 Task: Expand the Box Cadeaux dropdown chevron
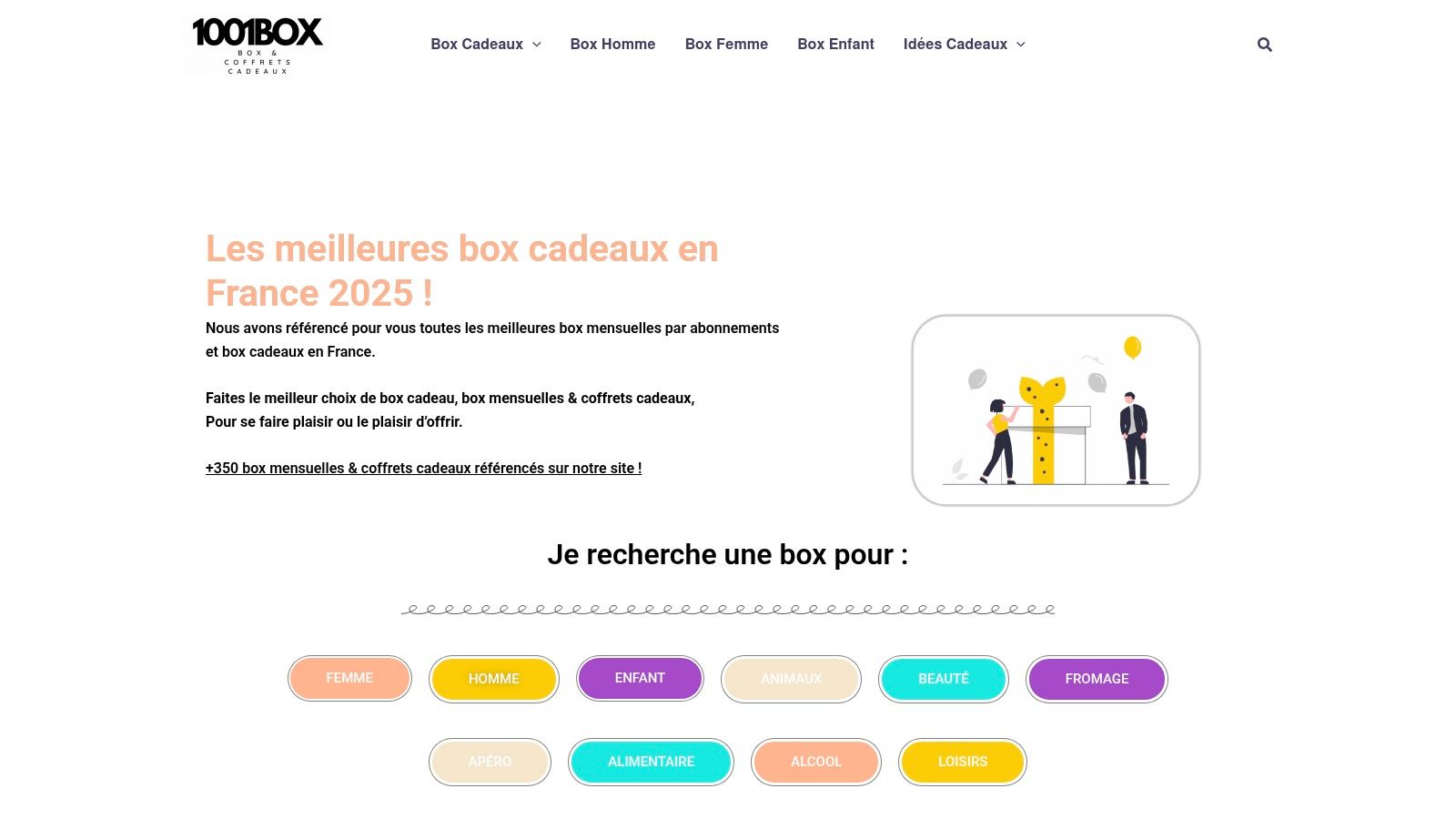point(537,45)
